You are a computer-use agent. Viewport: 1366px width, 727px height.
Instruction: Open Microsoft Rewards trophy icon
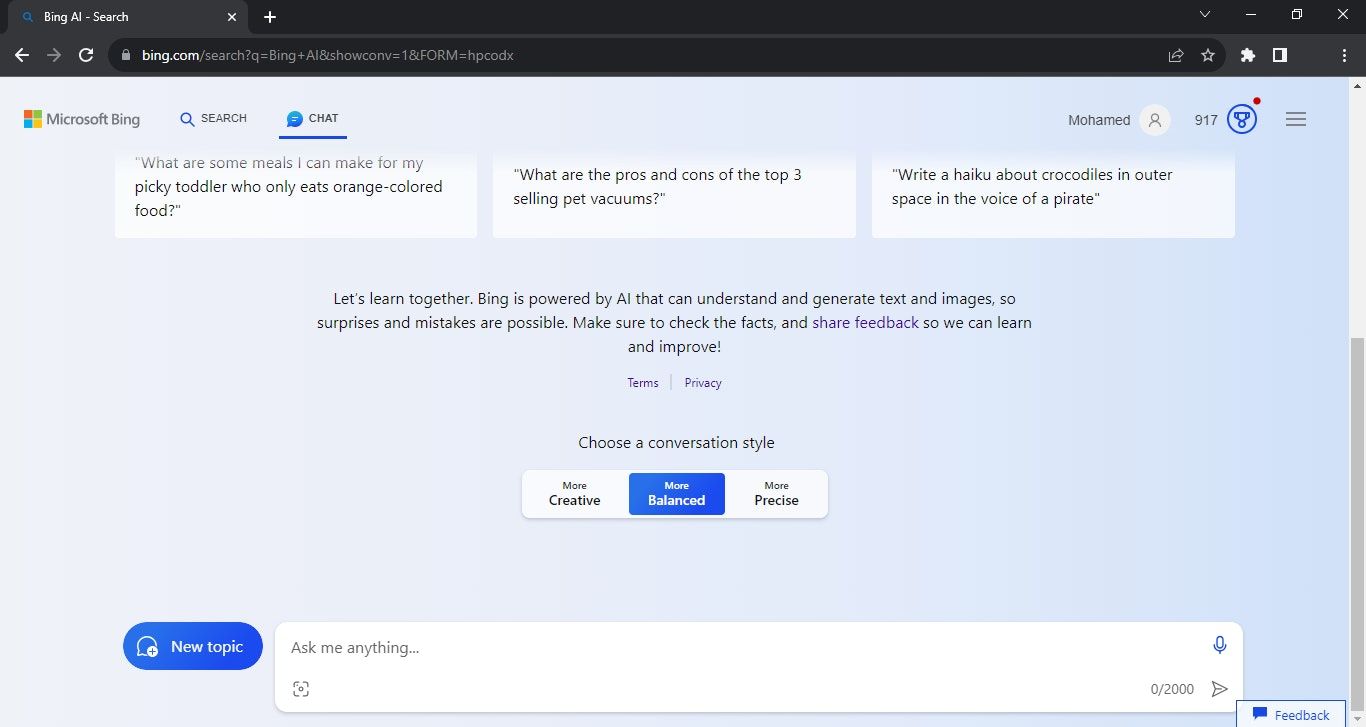click(x=1242, y=120)
